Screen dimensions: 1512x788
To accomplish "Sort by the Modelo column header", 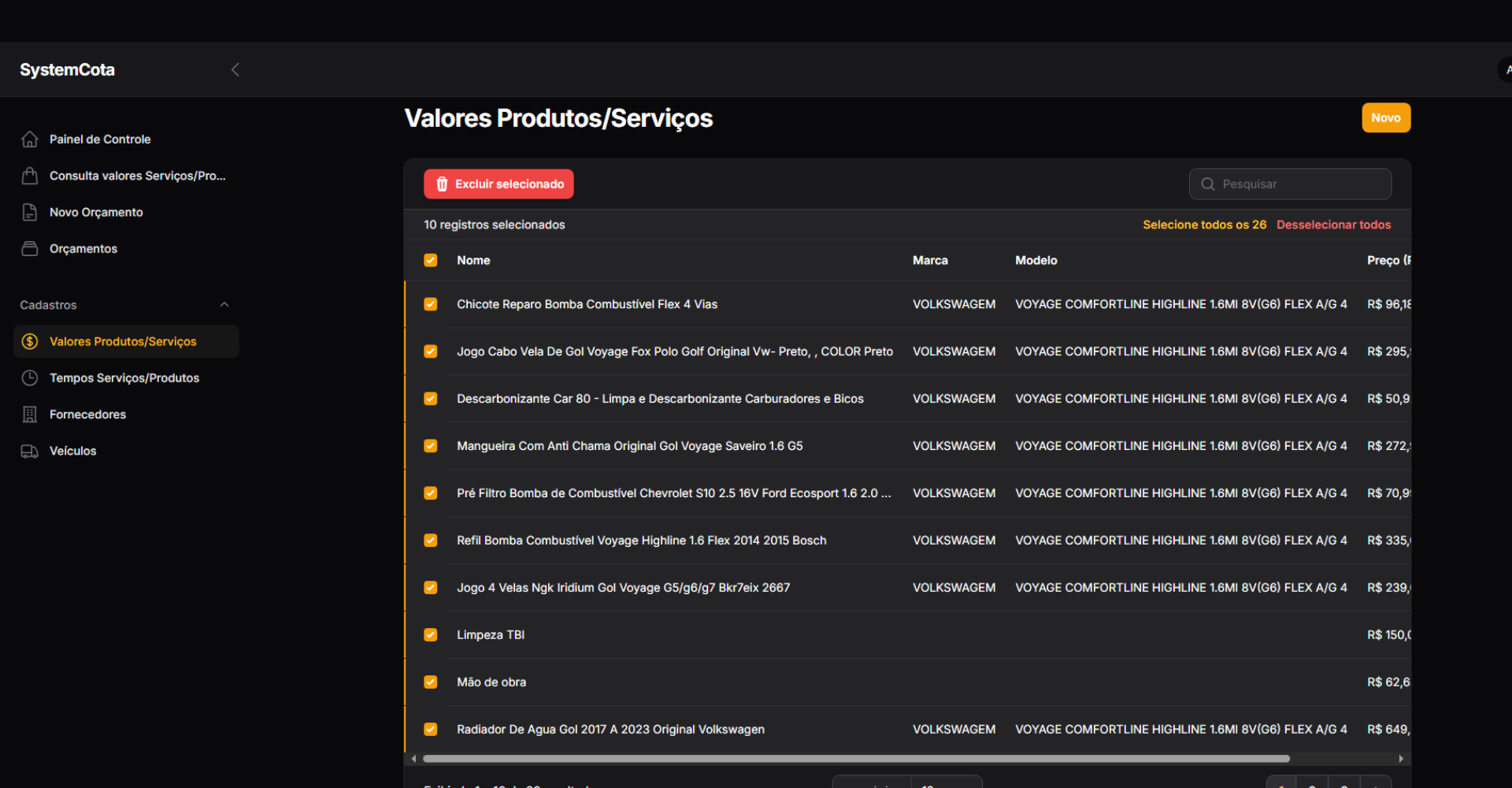I will click(x=1036, y=260).
